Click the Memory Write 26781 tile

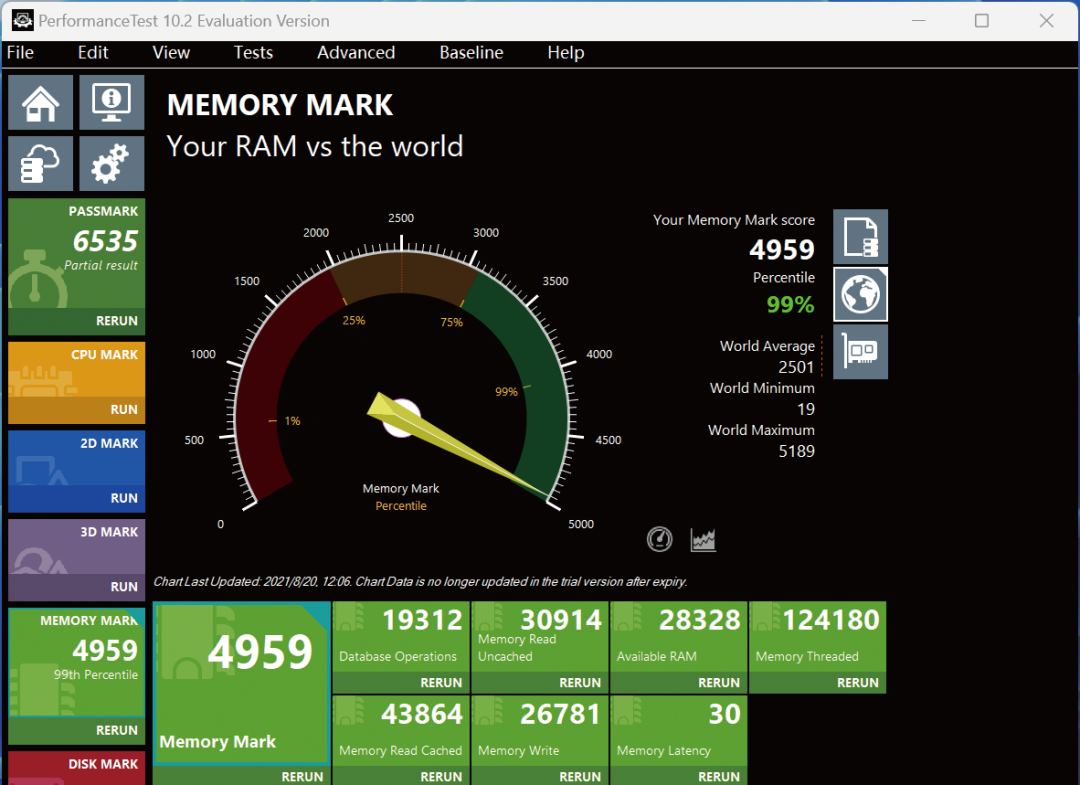point(539,731)
